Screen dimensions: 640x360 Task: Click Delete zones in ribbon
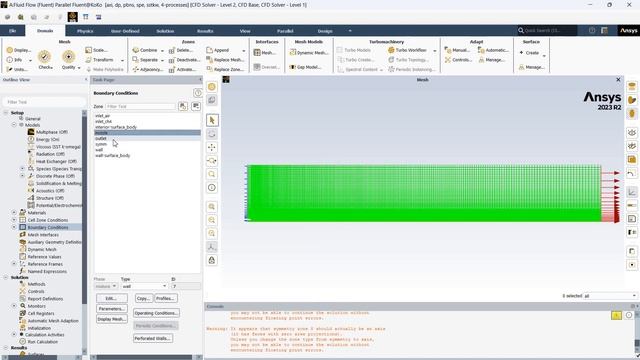tap(180, 50)
